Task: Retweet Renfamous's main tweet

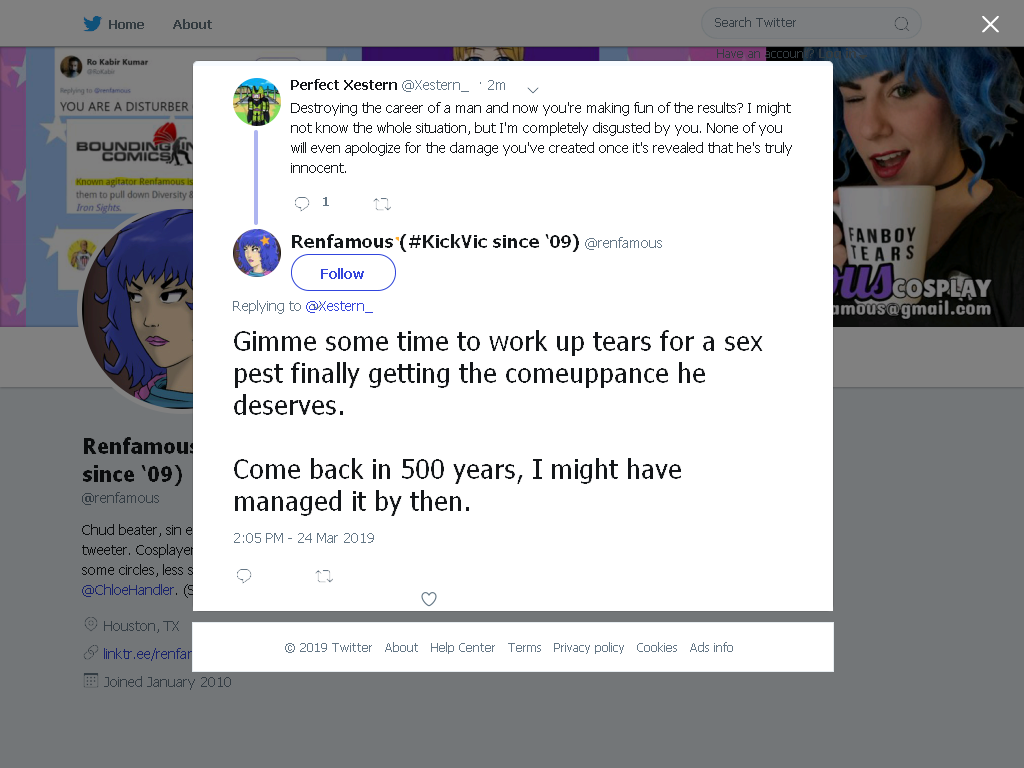Action: click(x=324, y=576)
